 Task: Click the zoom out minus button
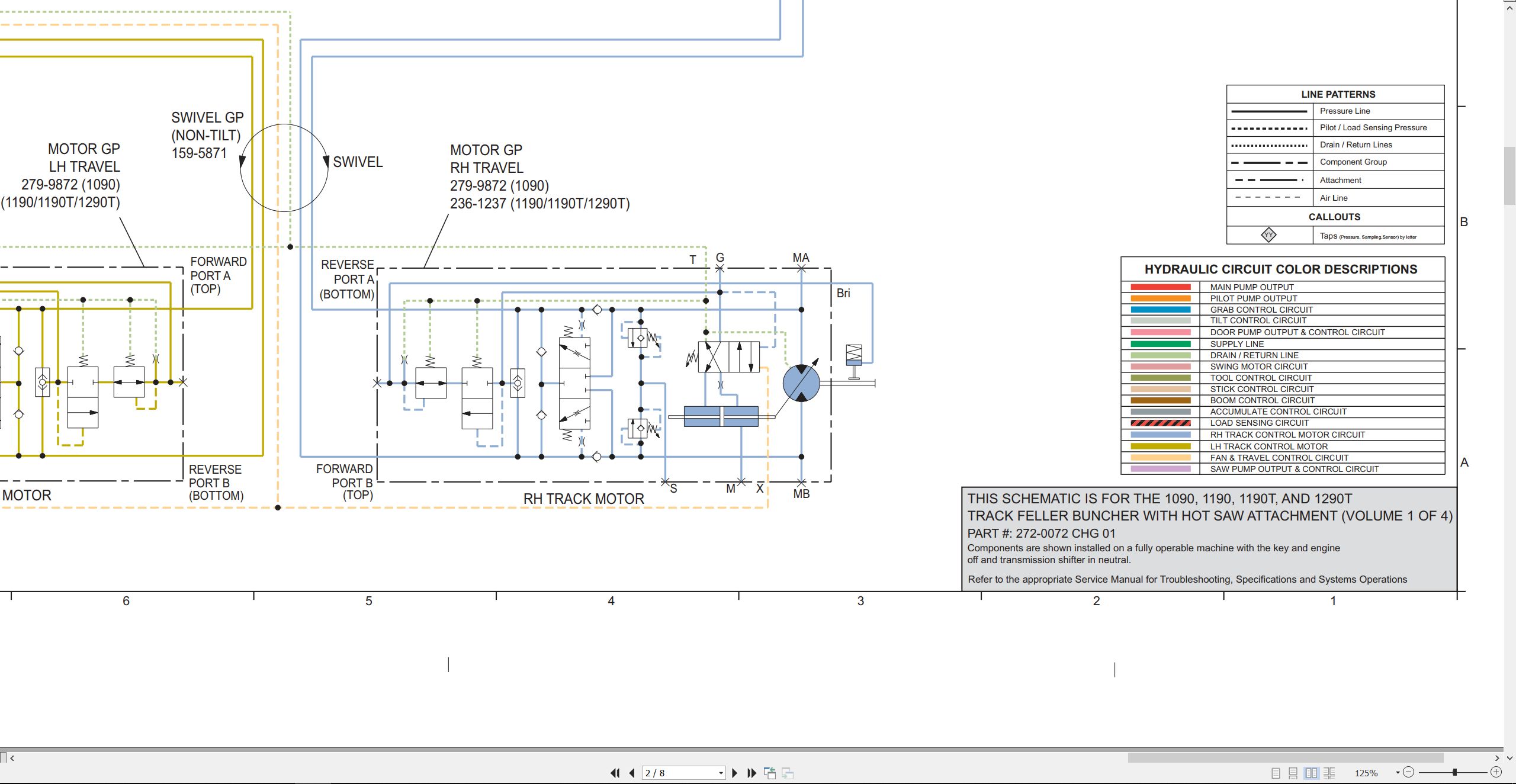pos(1409,772)
